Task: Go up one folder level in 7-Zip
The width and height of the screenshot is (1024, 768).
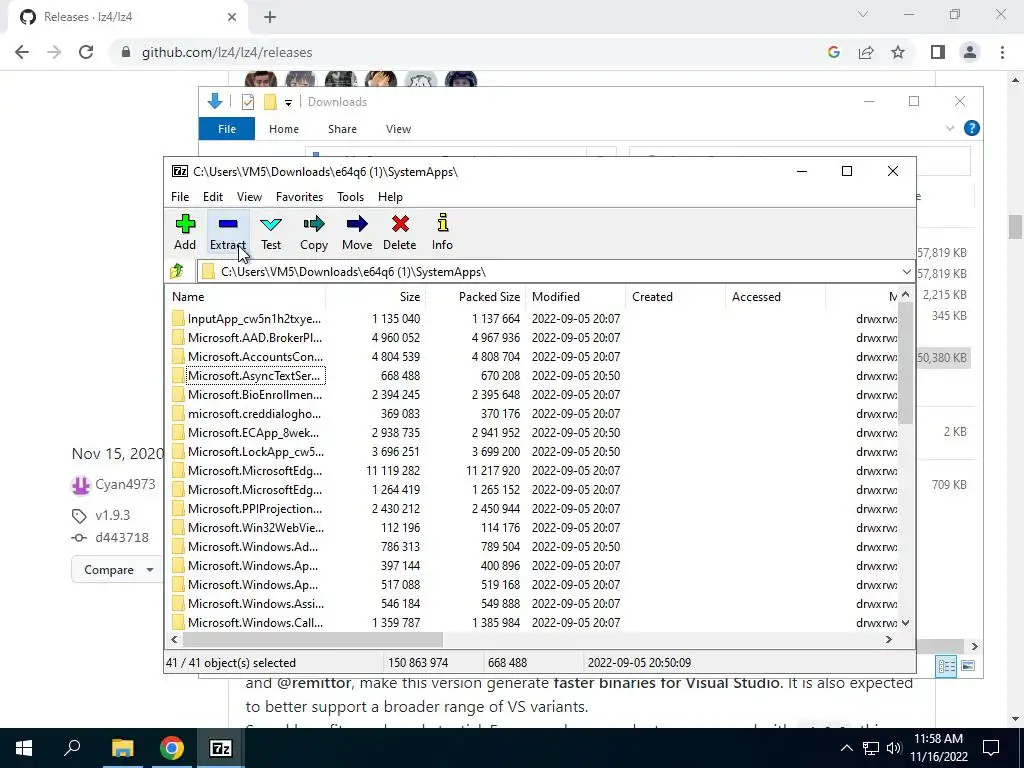Action: 177,271
